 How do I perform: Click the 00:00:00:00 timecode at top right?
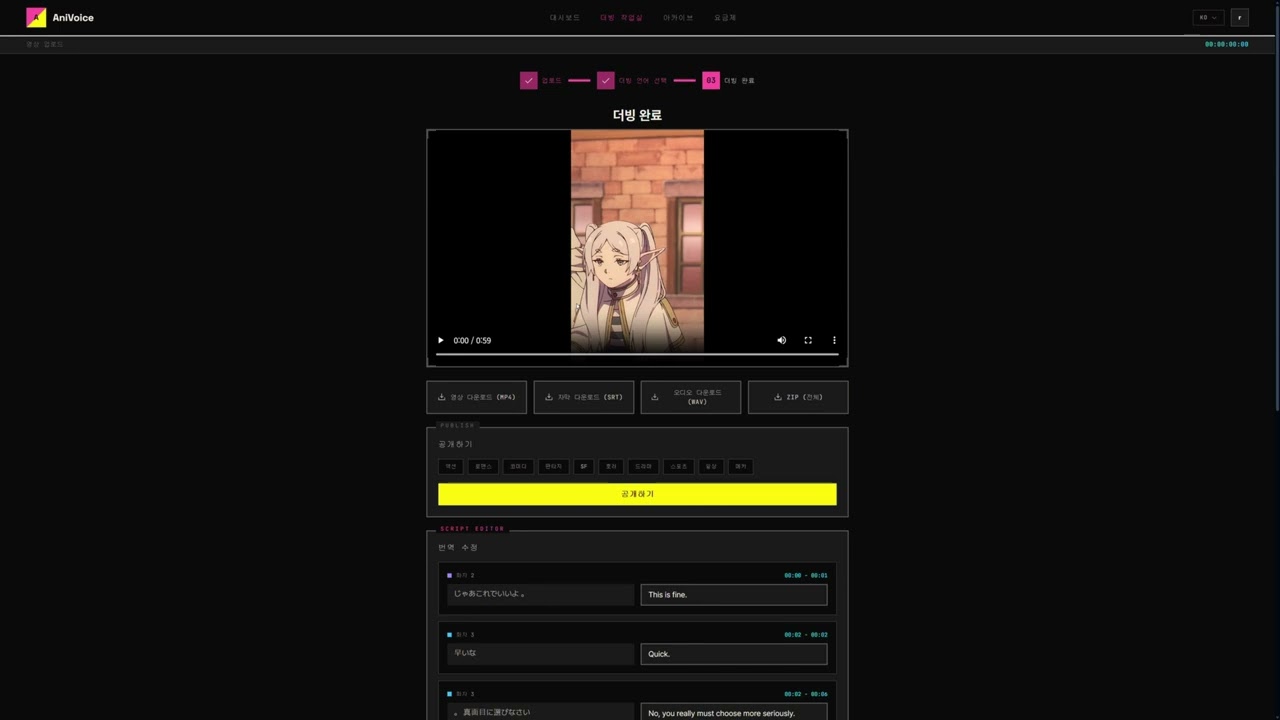pos(1226,45)
